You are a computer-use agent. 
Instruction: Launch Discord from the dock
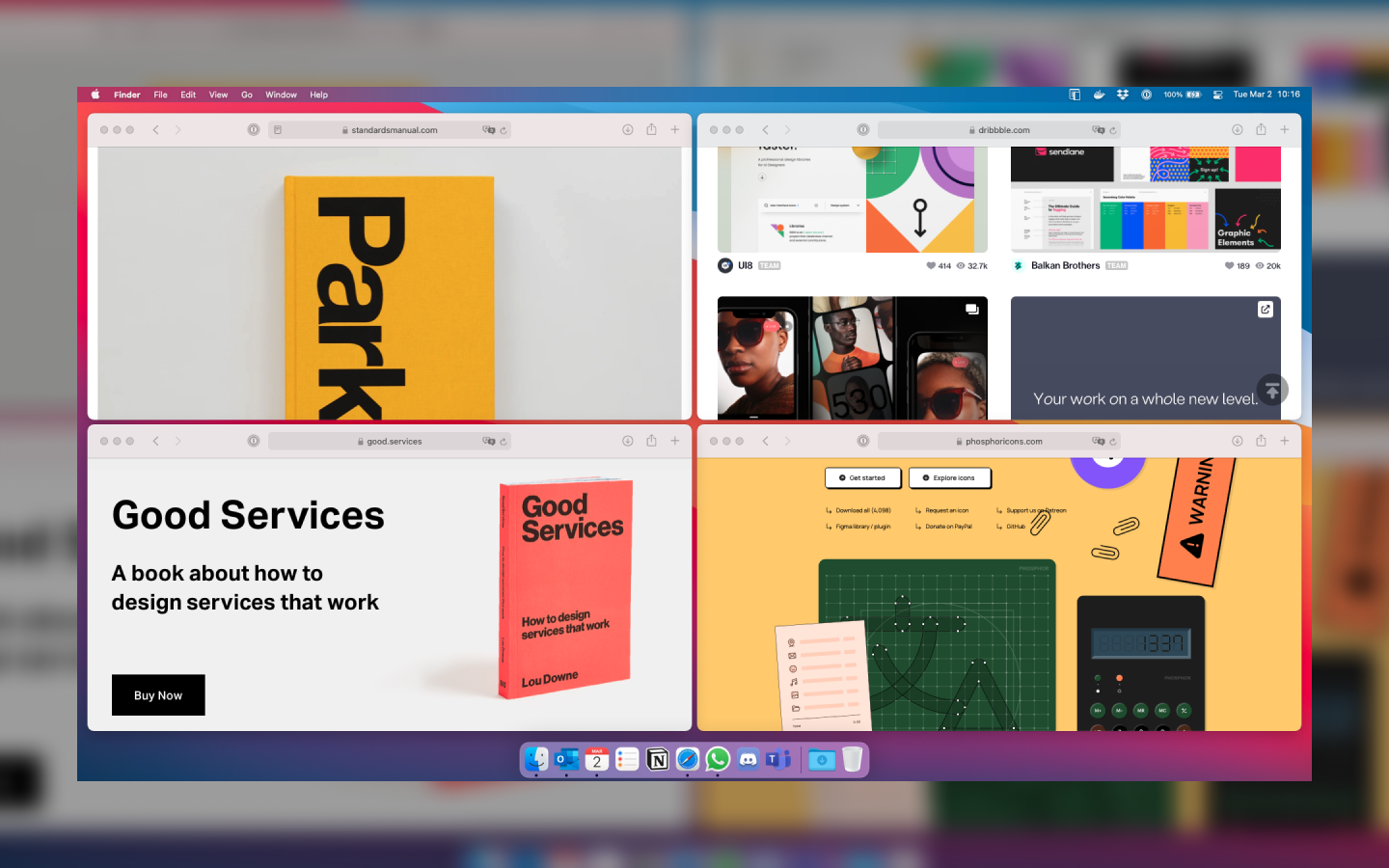pyautogui.click(x=748, y=759)
